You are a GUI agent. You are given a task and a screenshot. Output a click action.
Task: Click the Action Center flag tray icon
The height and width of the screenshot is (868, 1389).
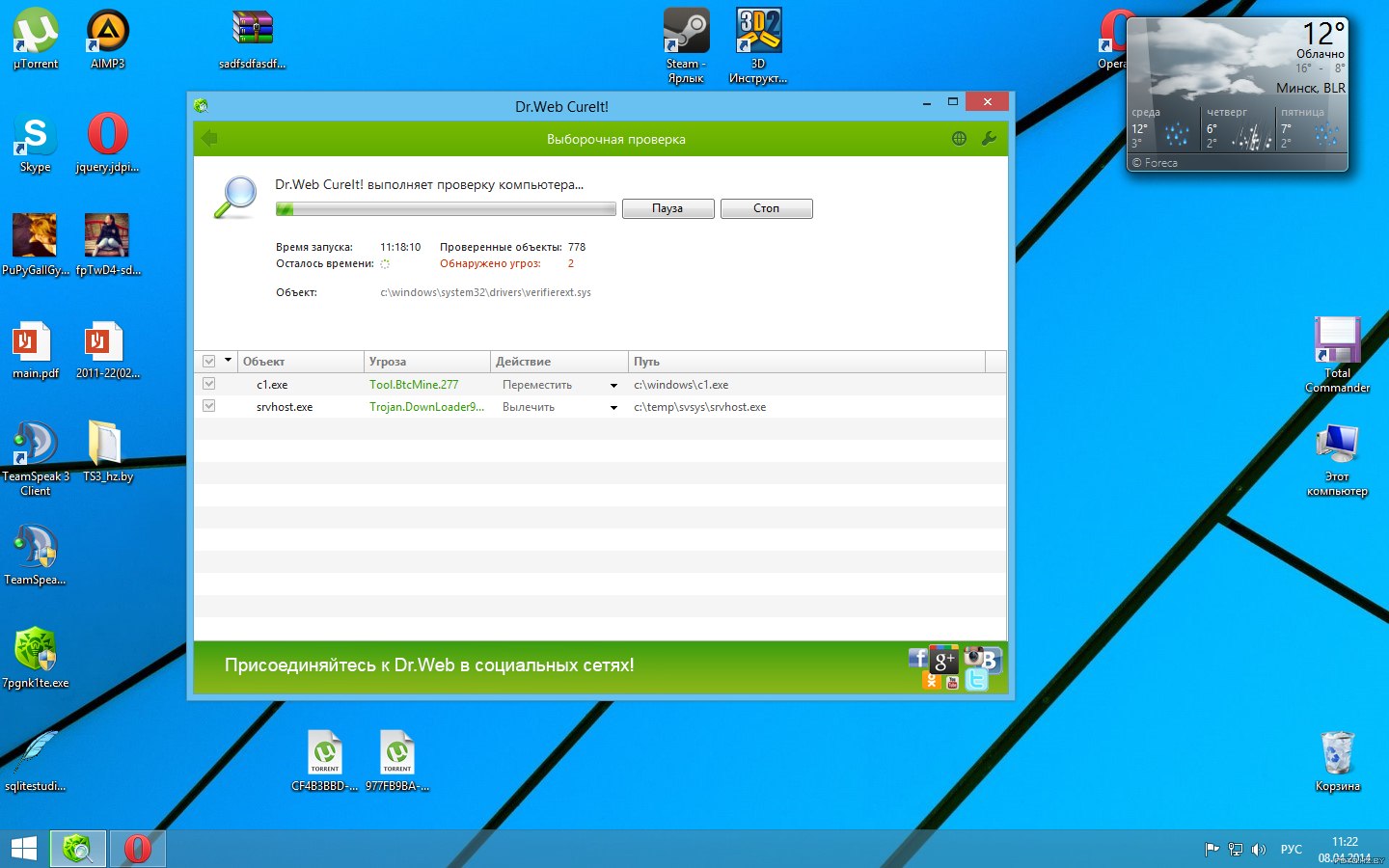point(1212,850)
